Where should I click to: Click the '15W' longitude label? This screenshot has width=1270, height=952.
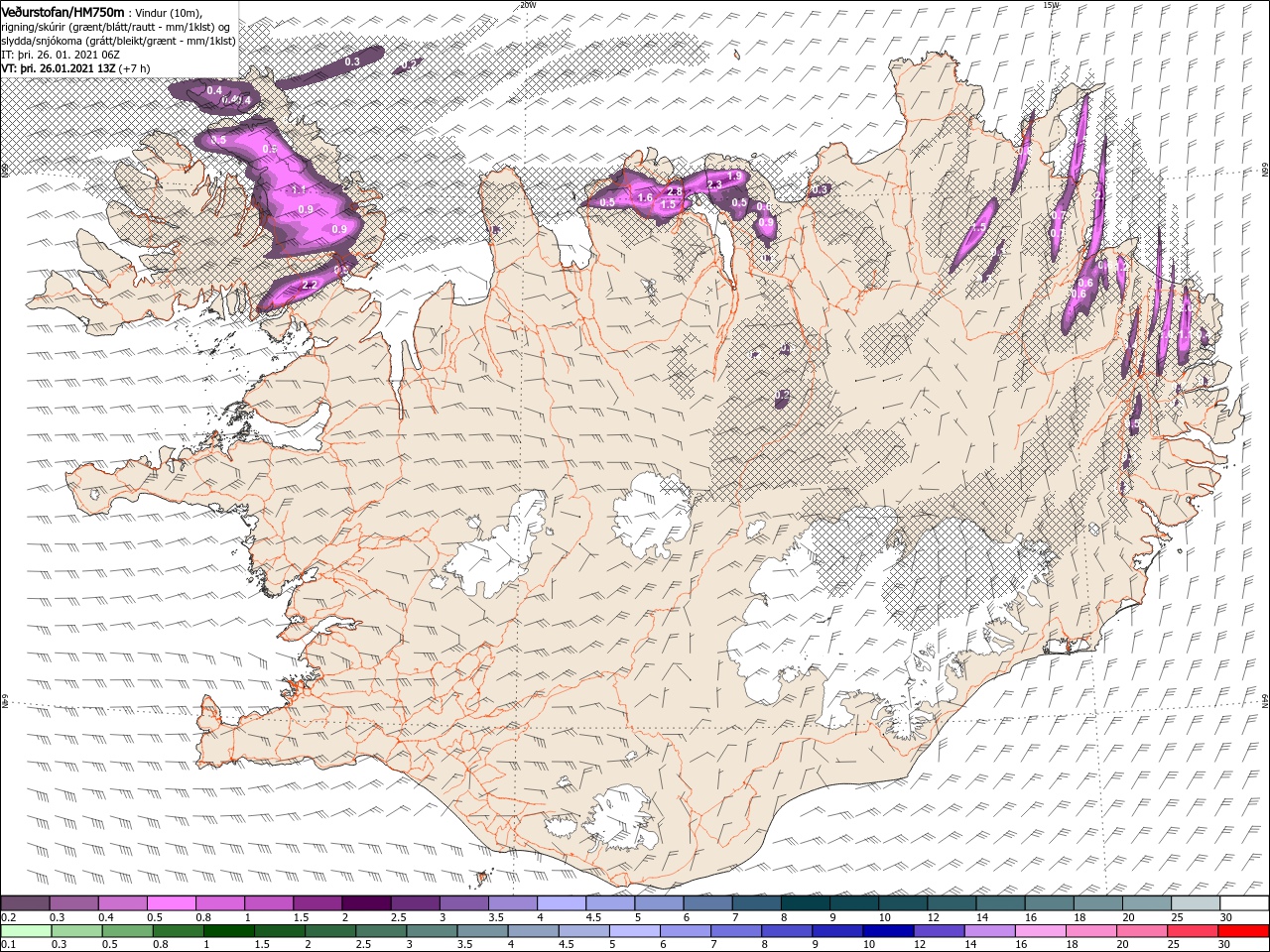tap(1051, 5)
